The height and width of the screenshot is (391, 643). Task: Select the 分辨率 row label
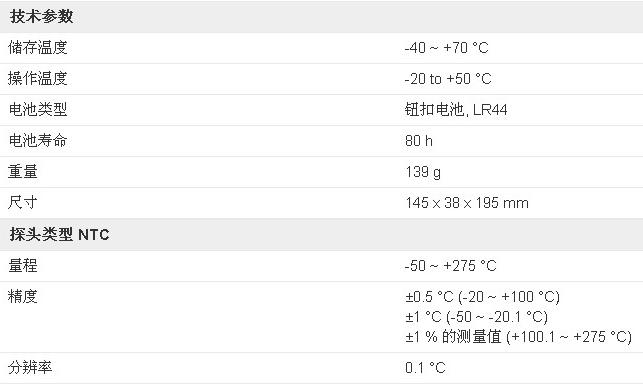point(30,367)
